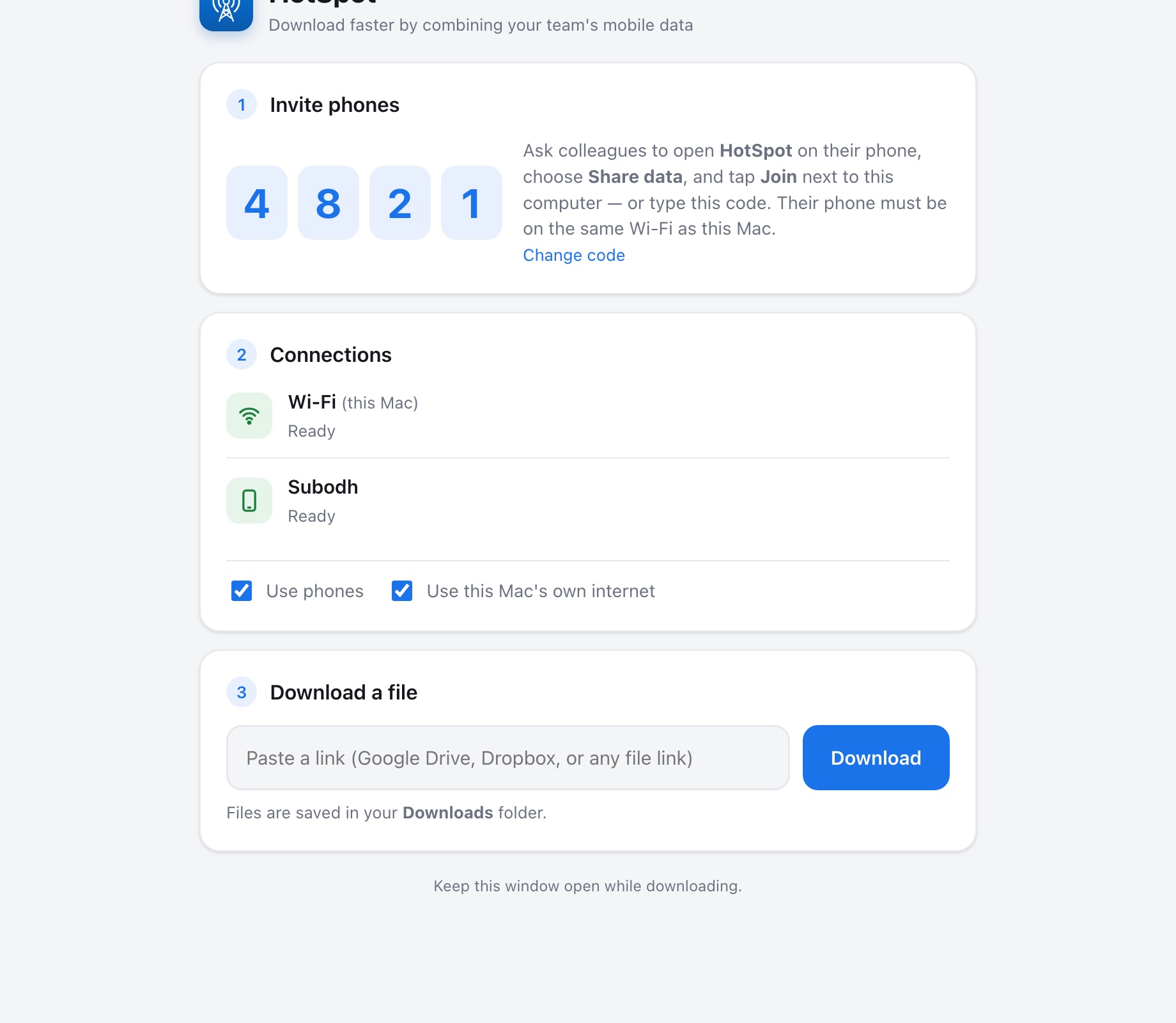Screen dimensions: 1176x1023
Task: Select the Wi-Fi (this Mac) connection row
Action: (588, 416)
